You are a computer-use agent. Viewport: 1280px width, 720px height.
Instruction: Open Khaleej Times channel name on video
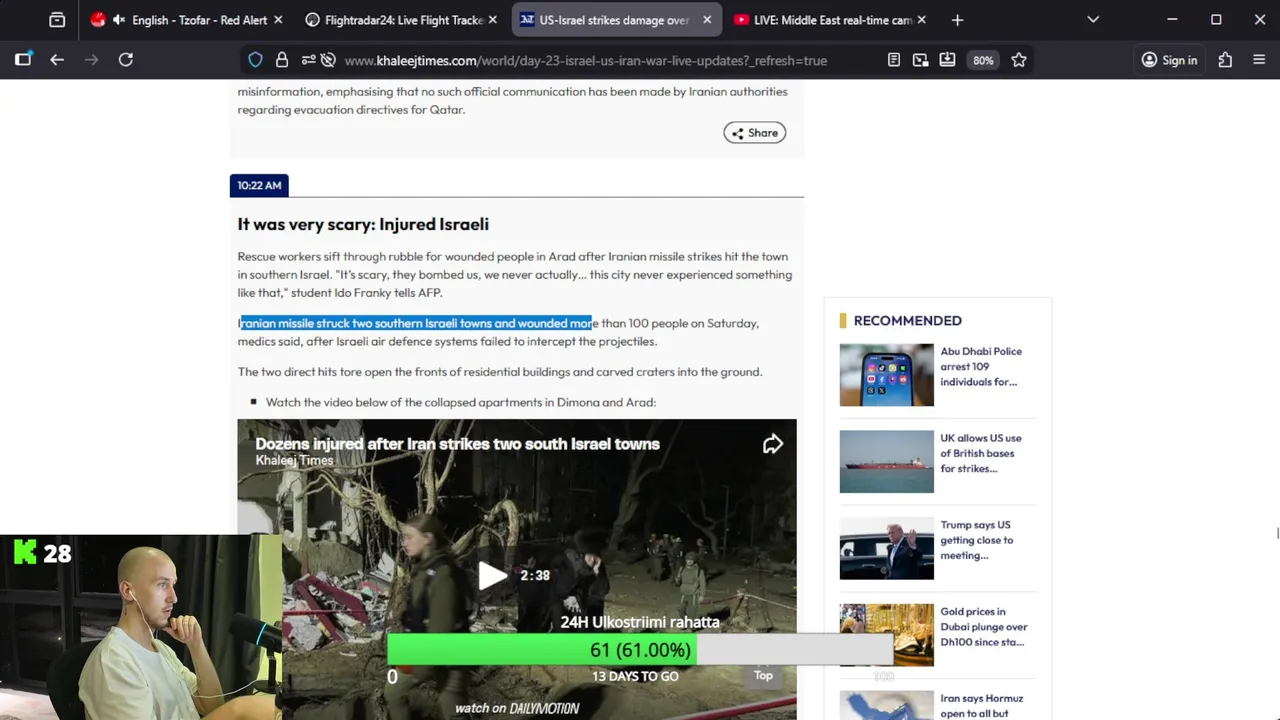coord(294,461)
